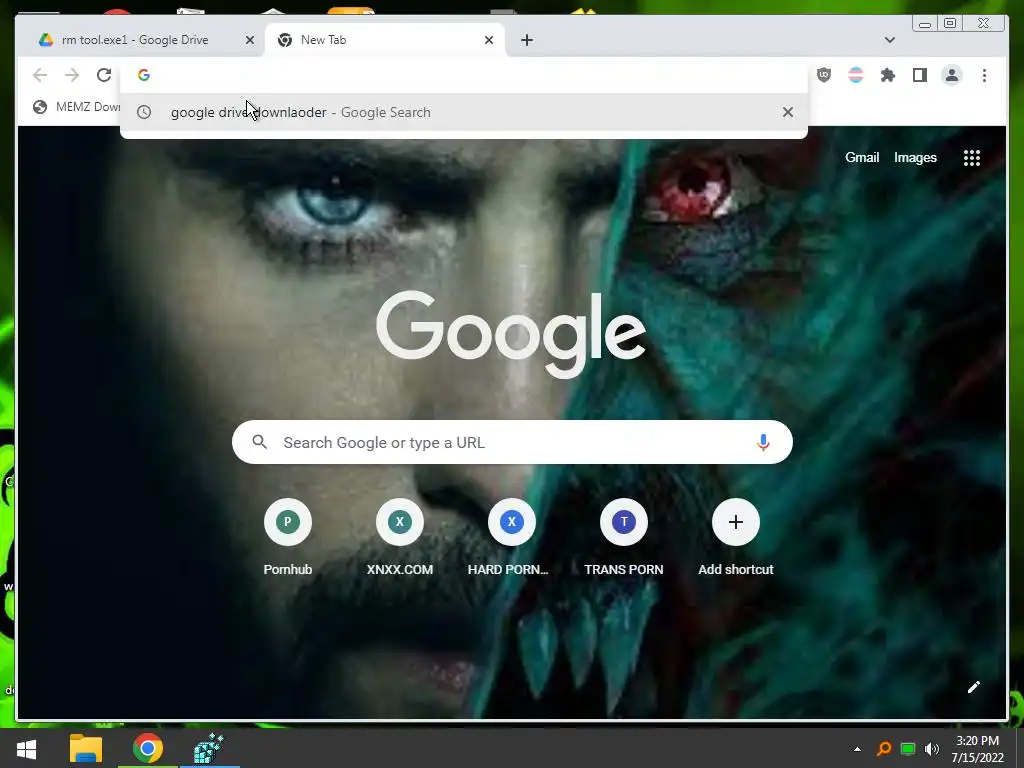Open the Google apps grid
The width and height of the screenshot is (1024, 768).
point(972,157)
